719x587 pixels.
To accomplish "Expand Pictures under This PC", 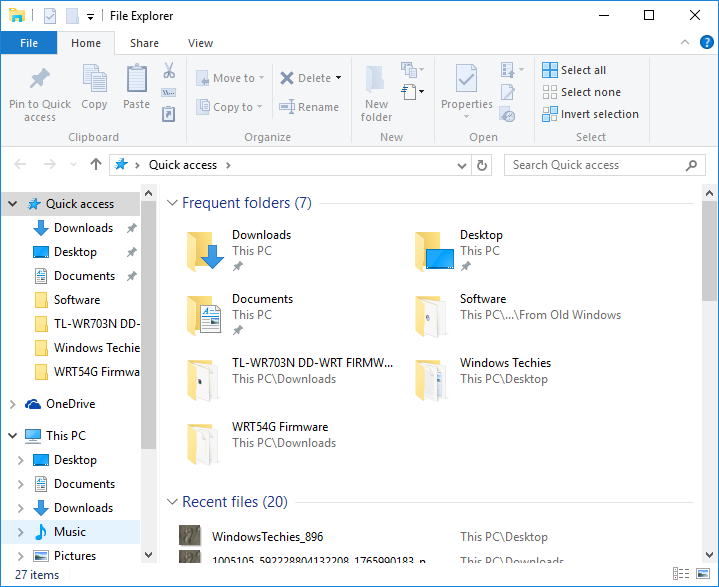I will [x=21, y=556].
